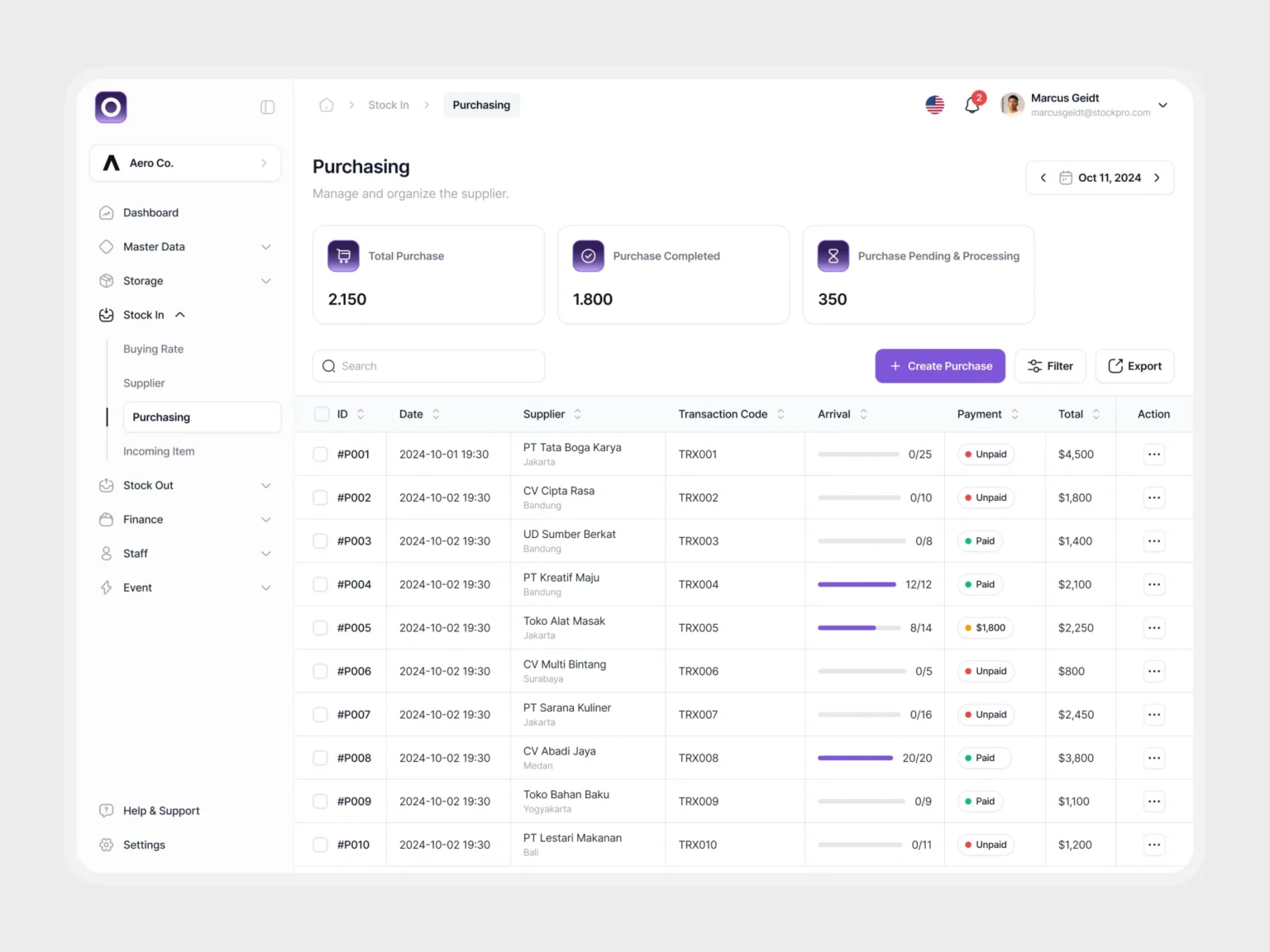Click the Search input field
Screen dimensions: 1270x952
coord(428,366)
